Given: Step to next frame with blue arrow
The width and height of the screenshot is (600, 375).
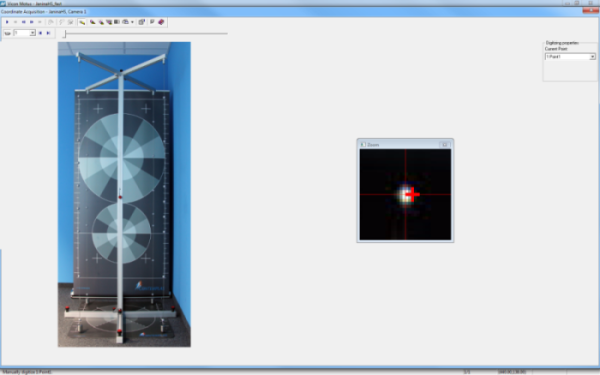Looking at the screenshot, I should [x=49, y=33].
